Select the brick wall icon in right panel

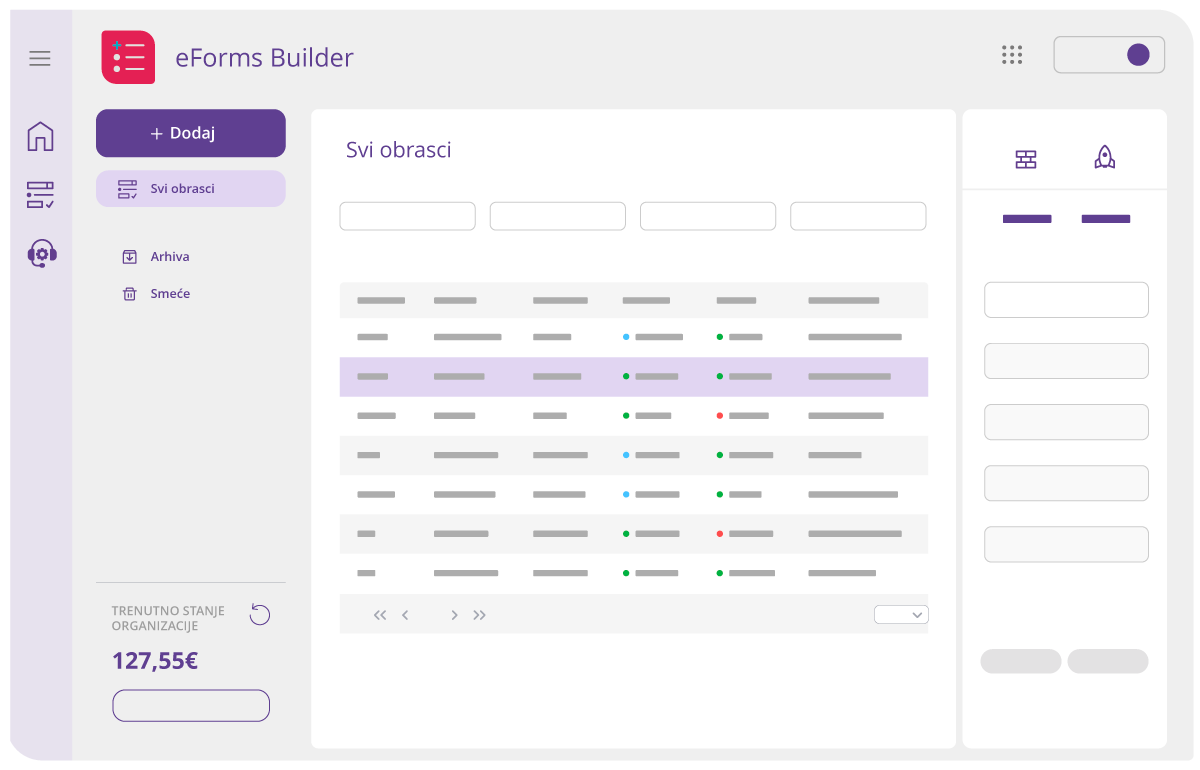tap(1026, 159)
